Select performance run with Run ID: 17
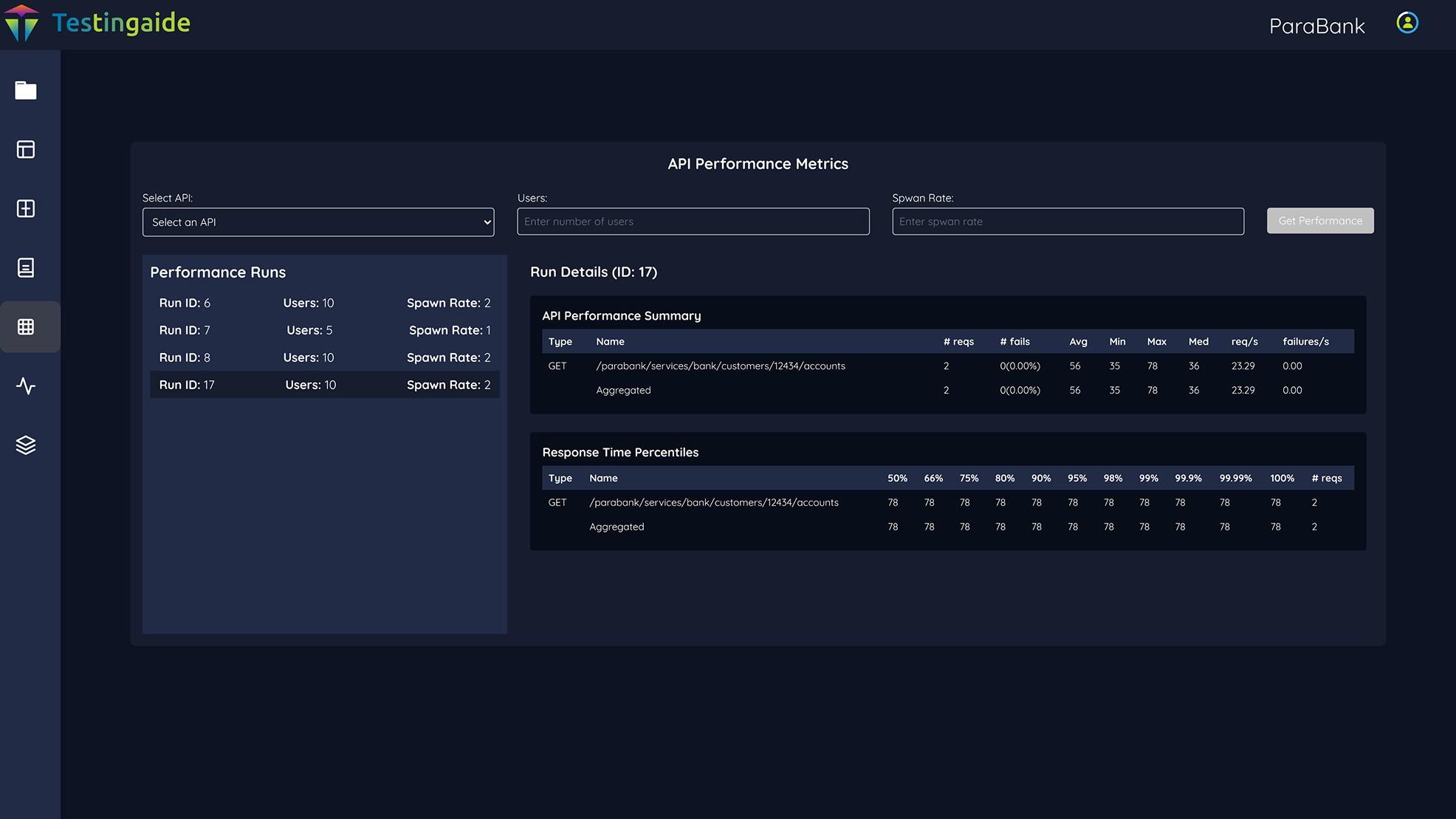Screen dimensions: 1456x819 325,385
